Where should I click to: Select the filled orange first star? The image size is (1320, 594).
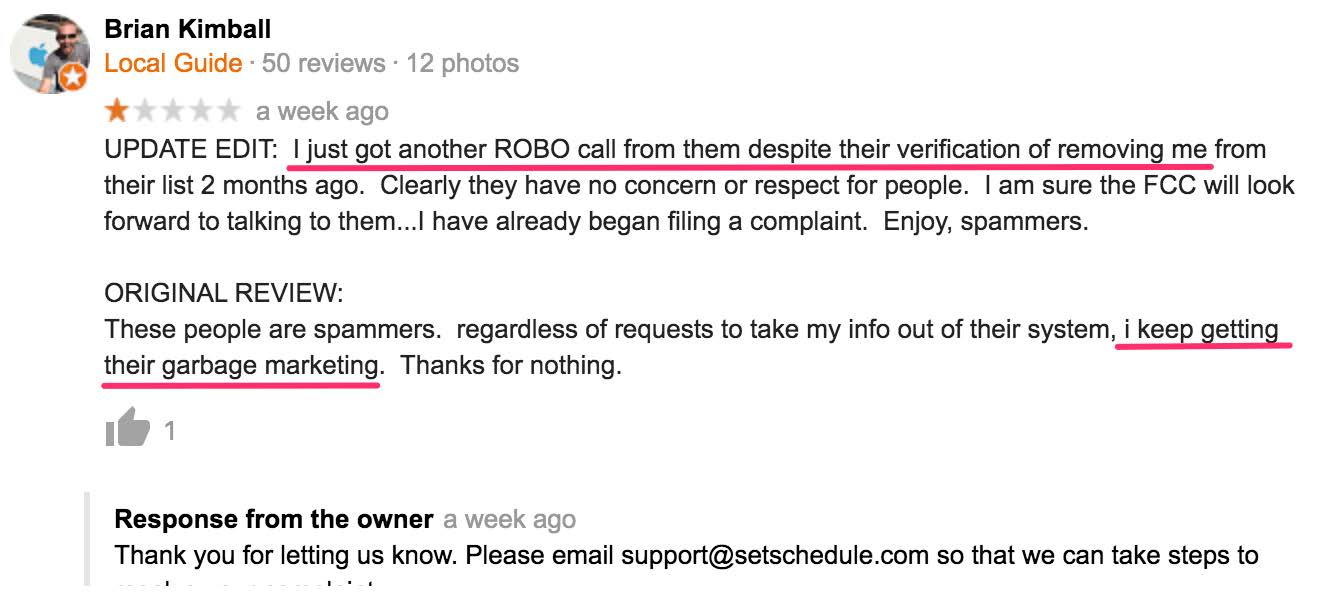coord(117,109)
